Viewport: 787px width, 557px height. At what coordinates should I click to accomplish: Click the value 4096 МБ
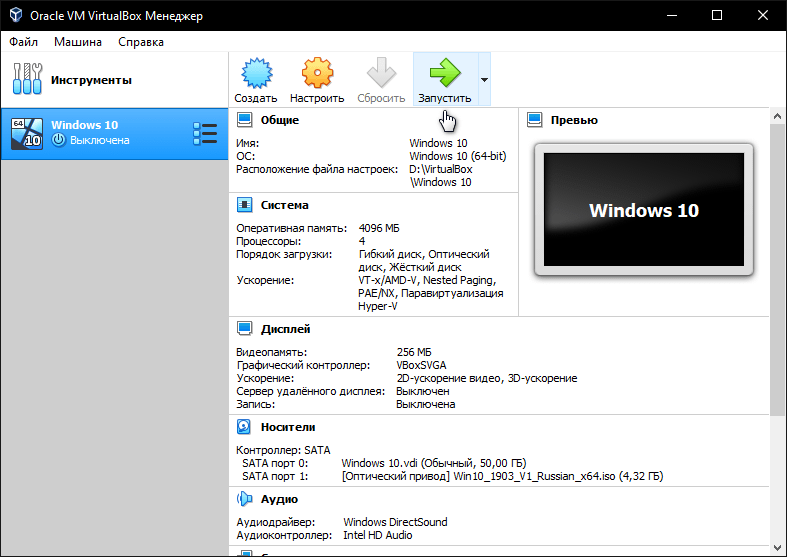point(379,228)
